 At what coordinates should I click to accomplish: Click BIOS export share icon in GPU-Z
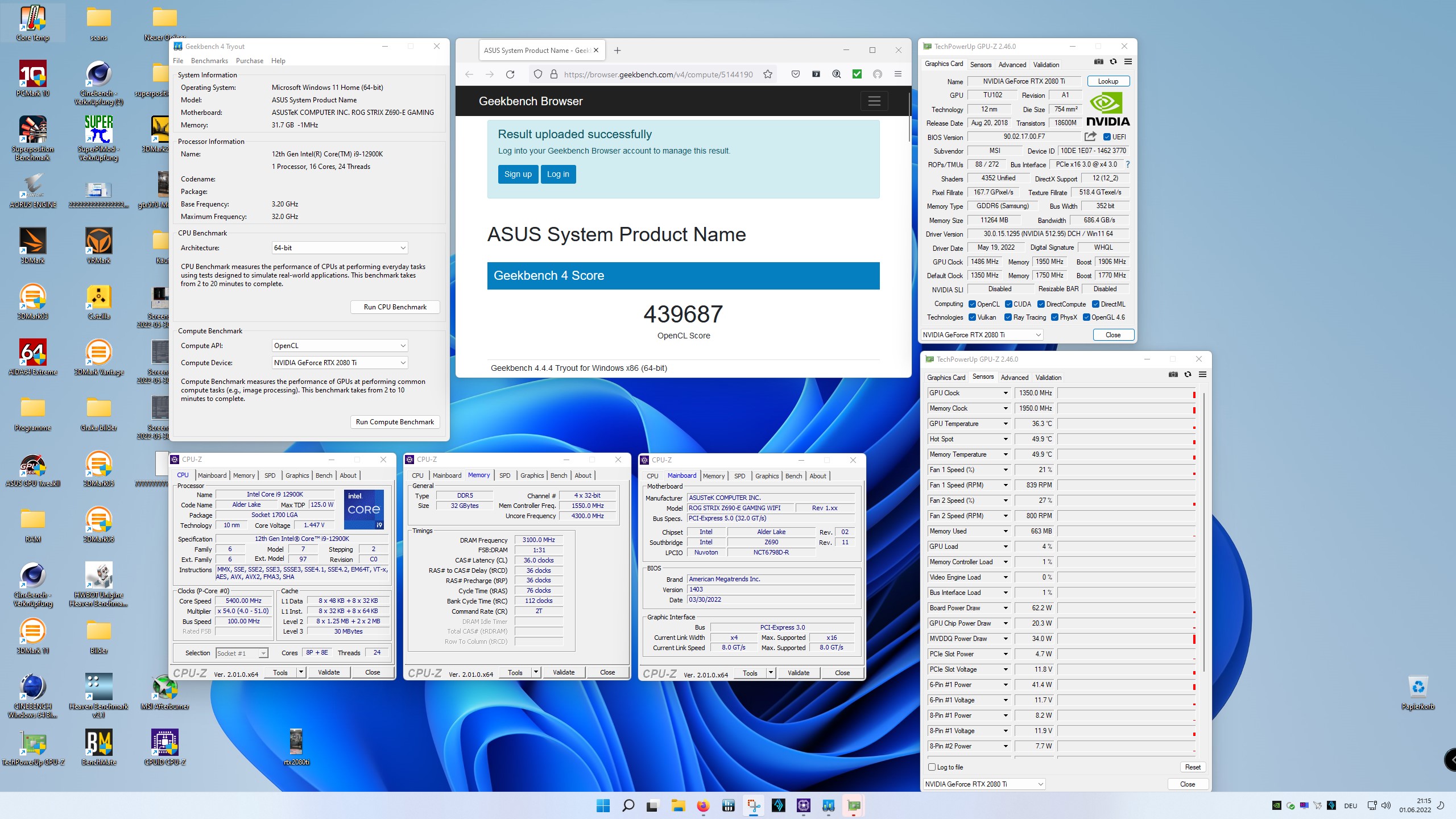click(1090, 136)
